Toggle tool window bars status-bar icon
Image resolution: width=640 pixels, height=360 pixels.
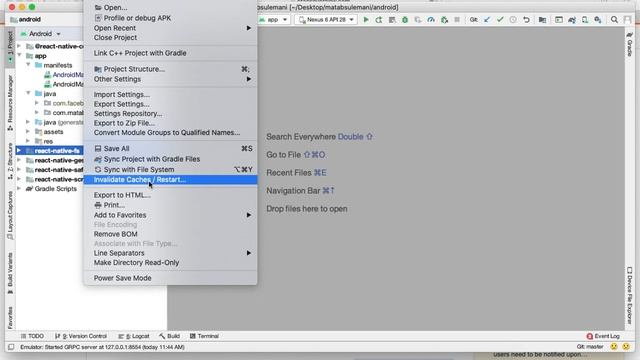pyautogui.click(x=11, y=347)
